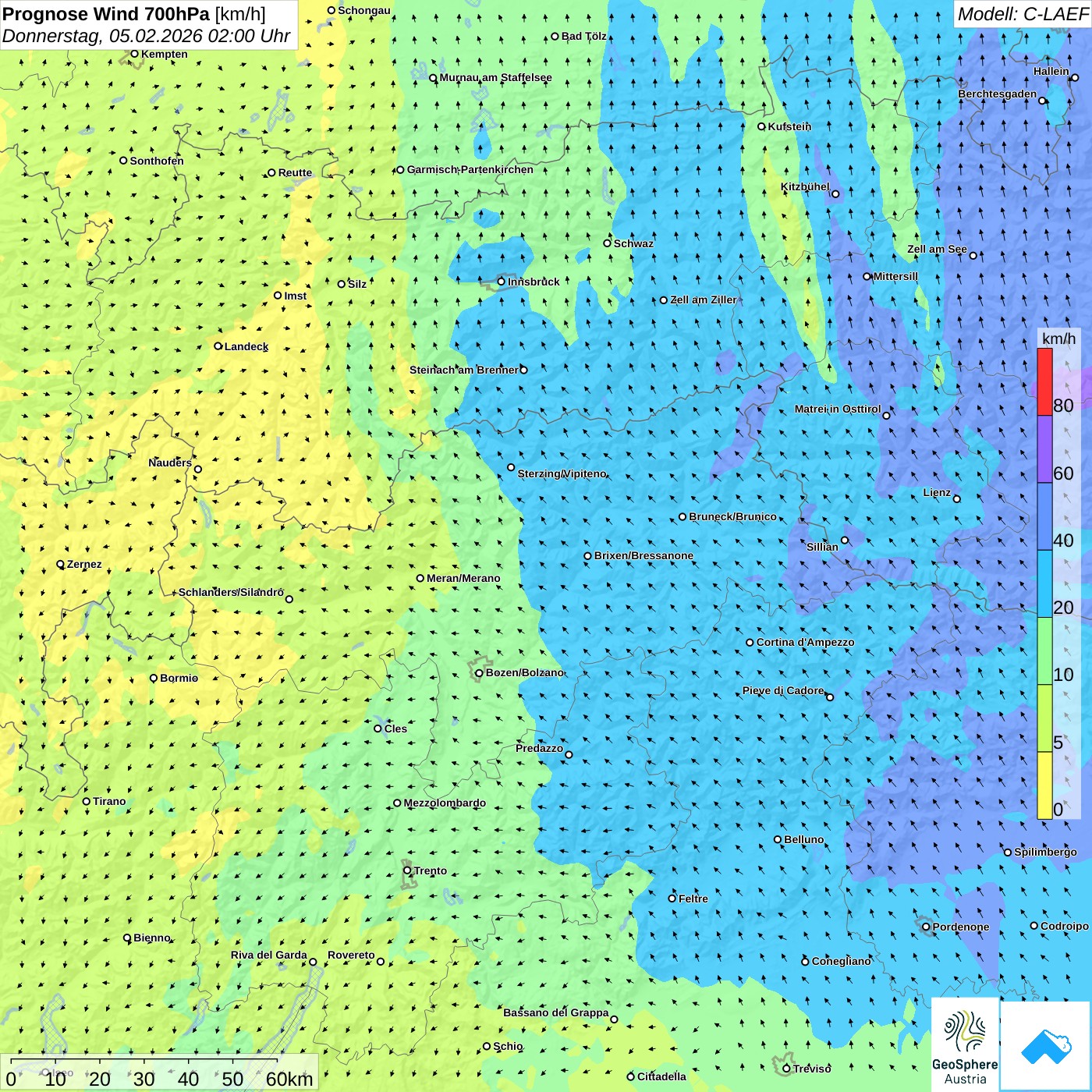1092x1092 pixels.
Task: Click the GeoSphere Austria logo
Action: point(965,1045)
